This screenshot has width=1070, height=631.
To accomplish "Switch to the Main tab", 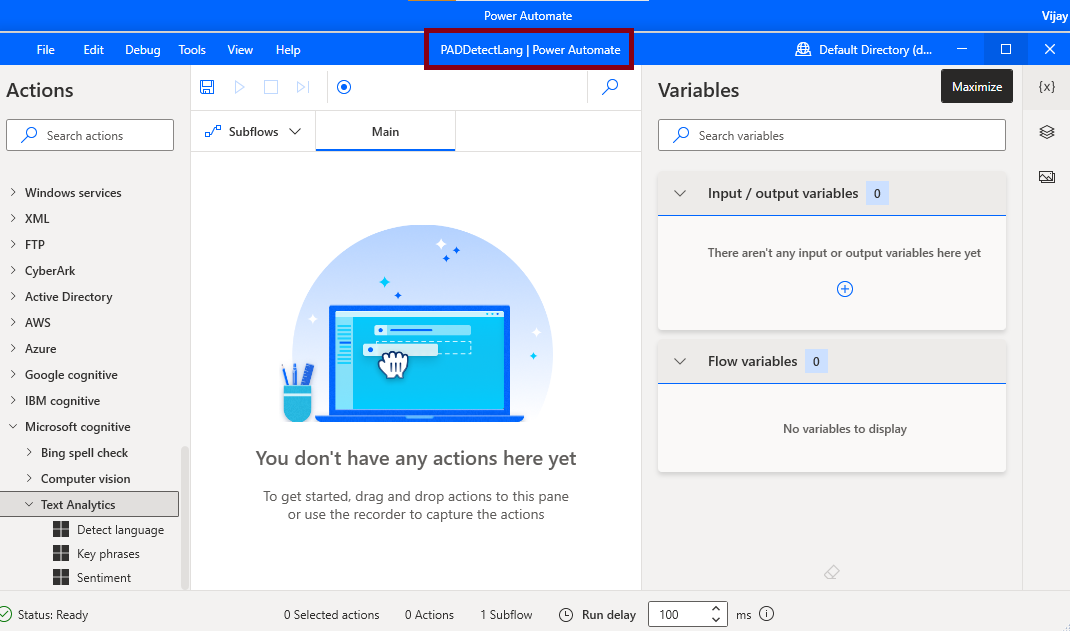I will click(385, 131).
